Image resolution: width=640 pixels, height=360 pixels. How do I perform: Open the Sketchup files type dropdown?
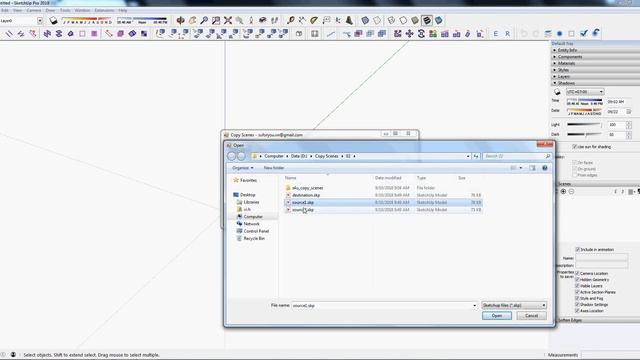click(514, 305)
